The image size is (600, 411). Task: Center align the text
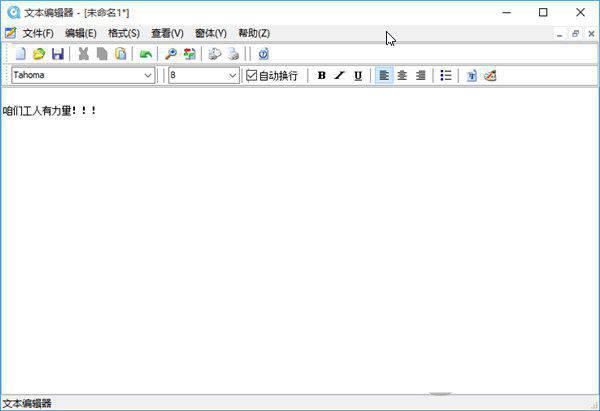(x=402, y=76)
